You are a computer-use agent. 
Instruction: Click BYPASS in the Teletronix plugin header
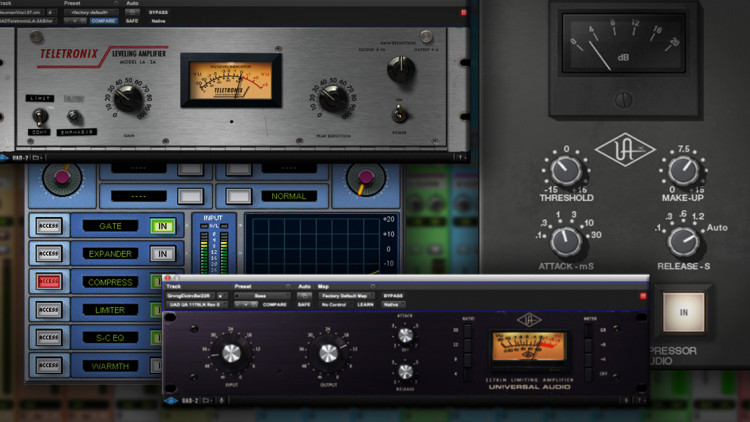(158, 12)
